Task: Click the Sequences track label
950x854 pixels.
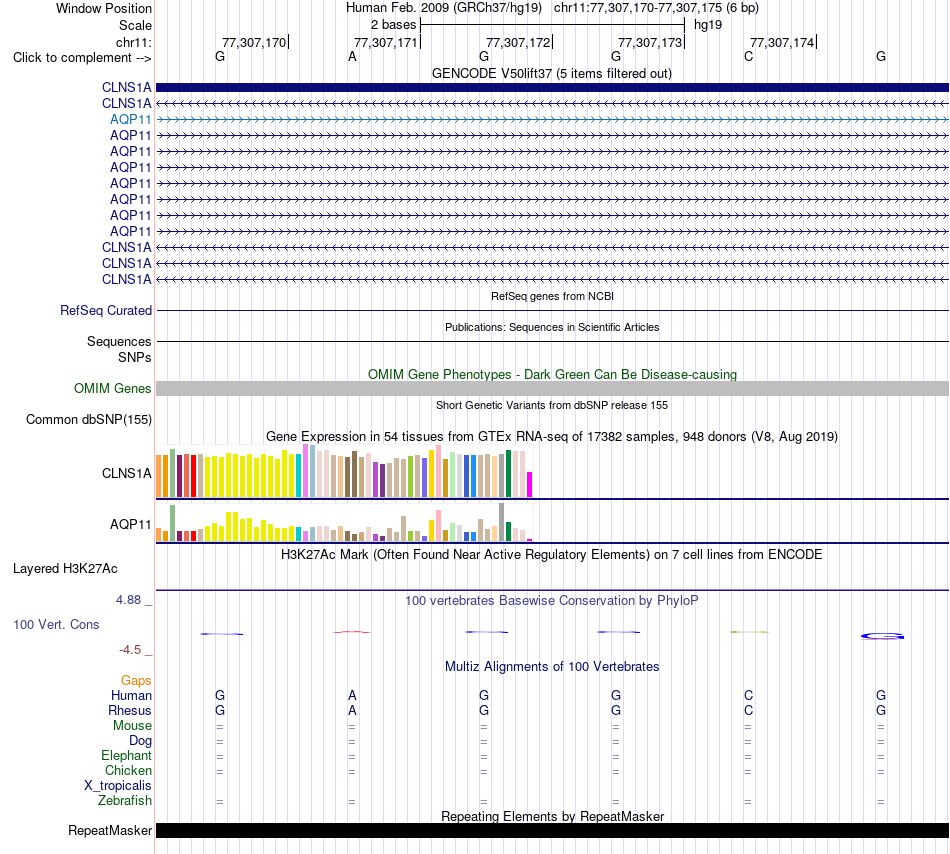Action: tap(119, 341)
